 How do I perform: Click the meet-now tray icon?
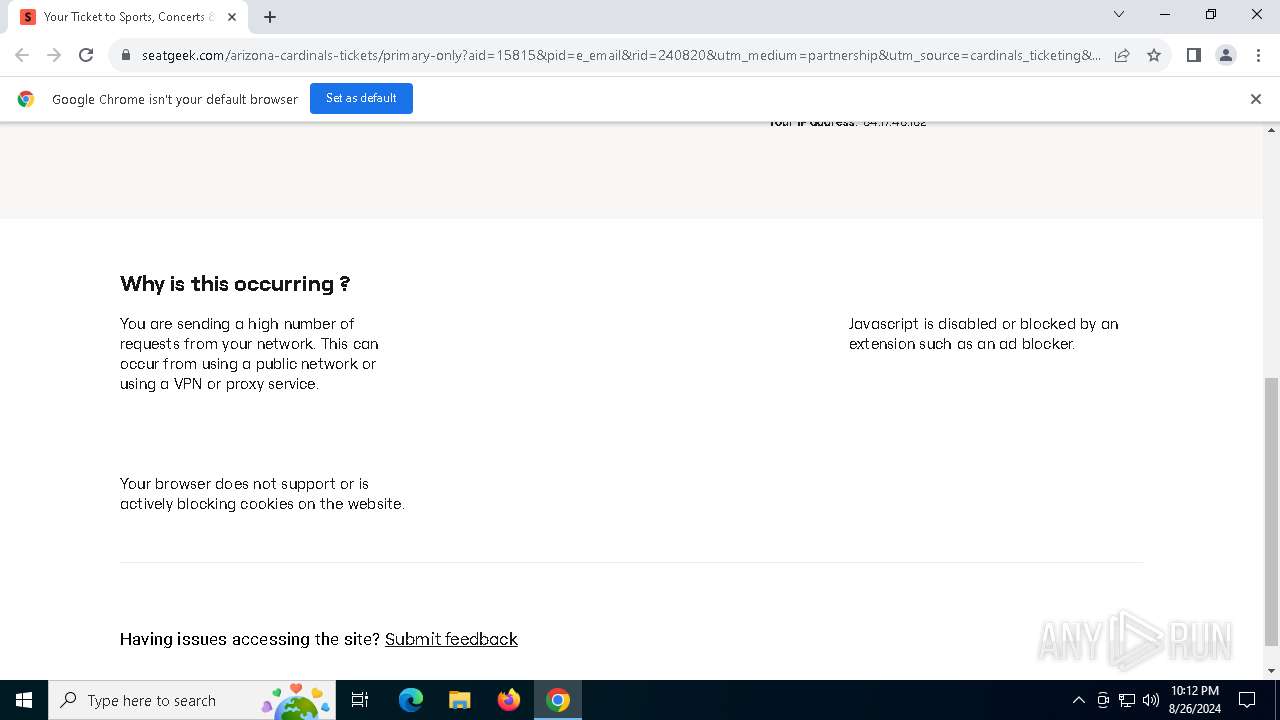coord(1103,700)
